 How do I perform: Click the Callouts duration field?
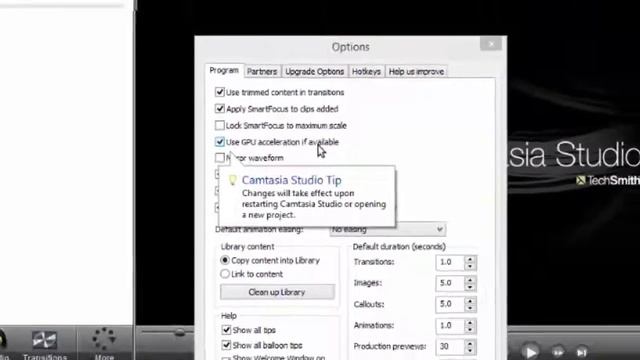click(450, 304)
